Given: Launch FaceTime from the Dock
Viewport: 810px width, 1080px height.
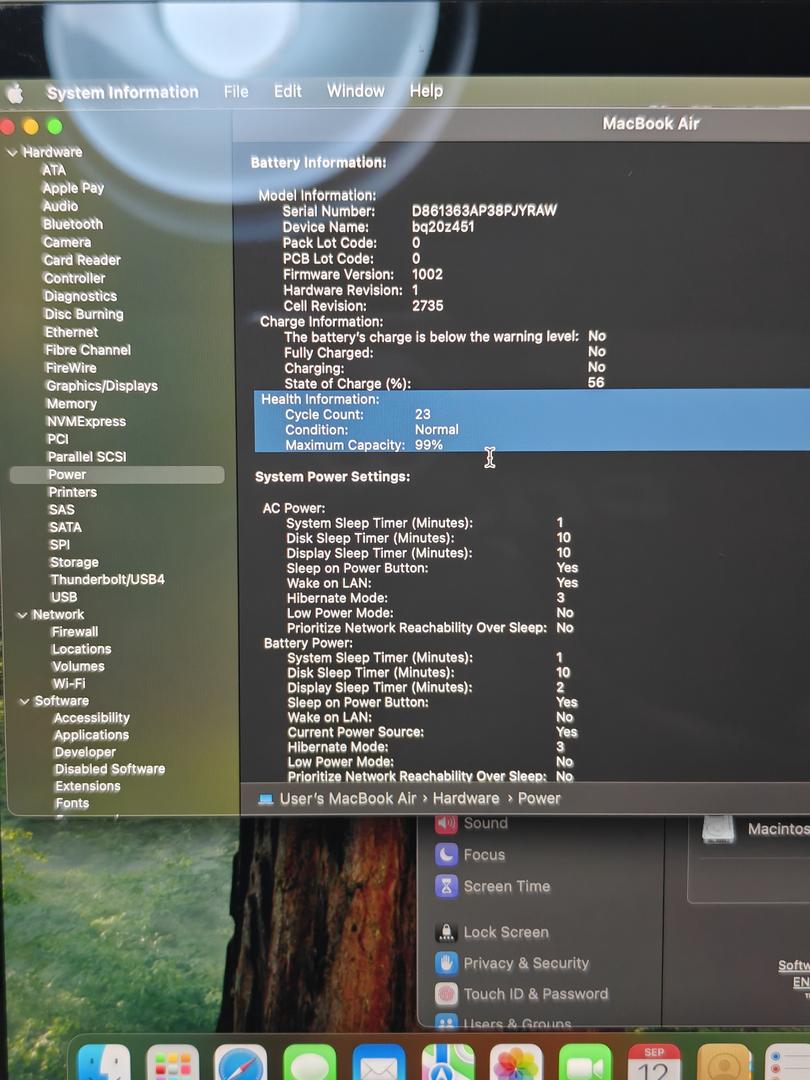Looking at the screenshot, I should [585, 1063].
